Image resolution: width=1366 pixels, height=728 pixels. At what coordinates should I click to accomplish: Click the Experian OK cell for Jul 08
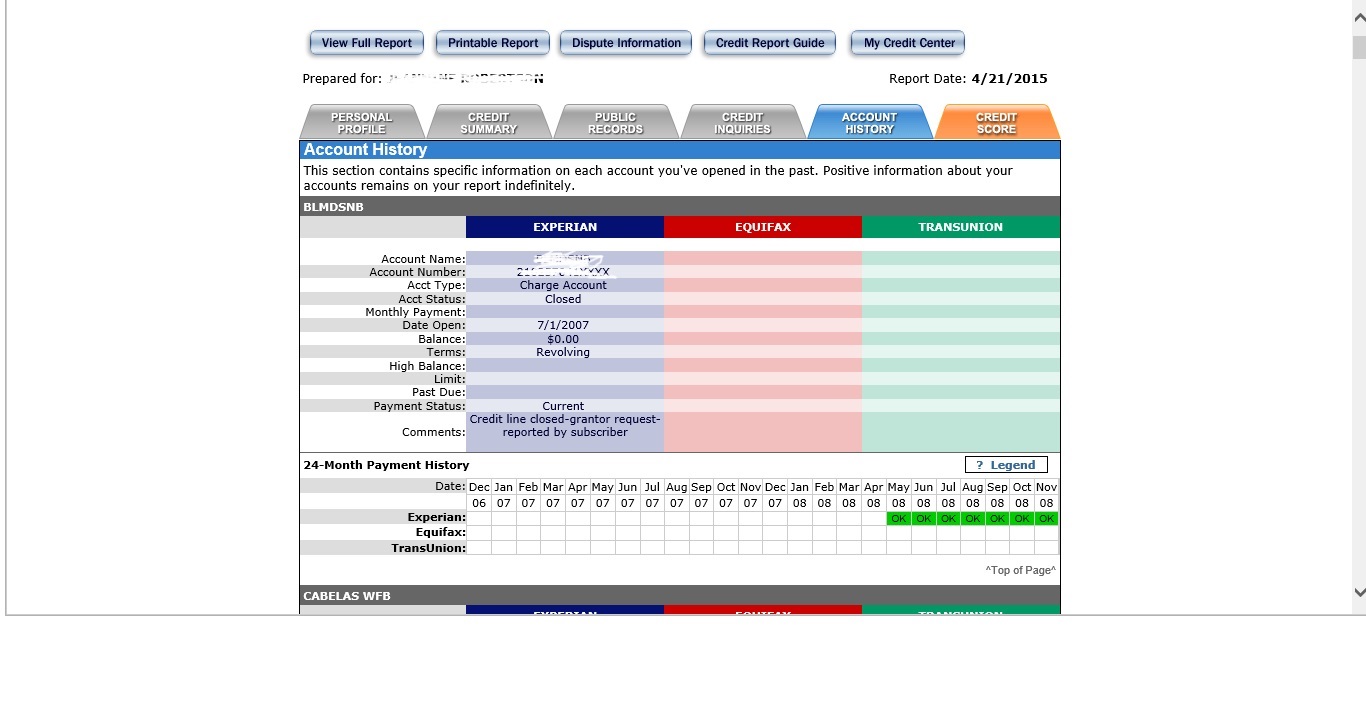[x=948, y=518]
